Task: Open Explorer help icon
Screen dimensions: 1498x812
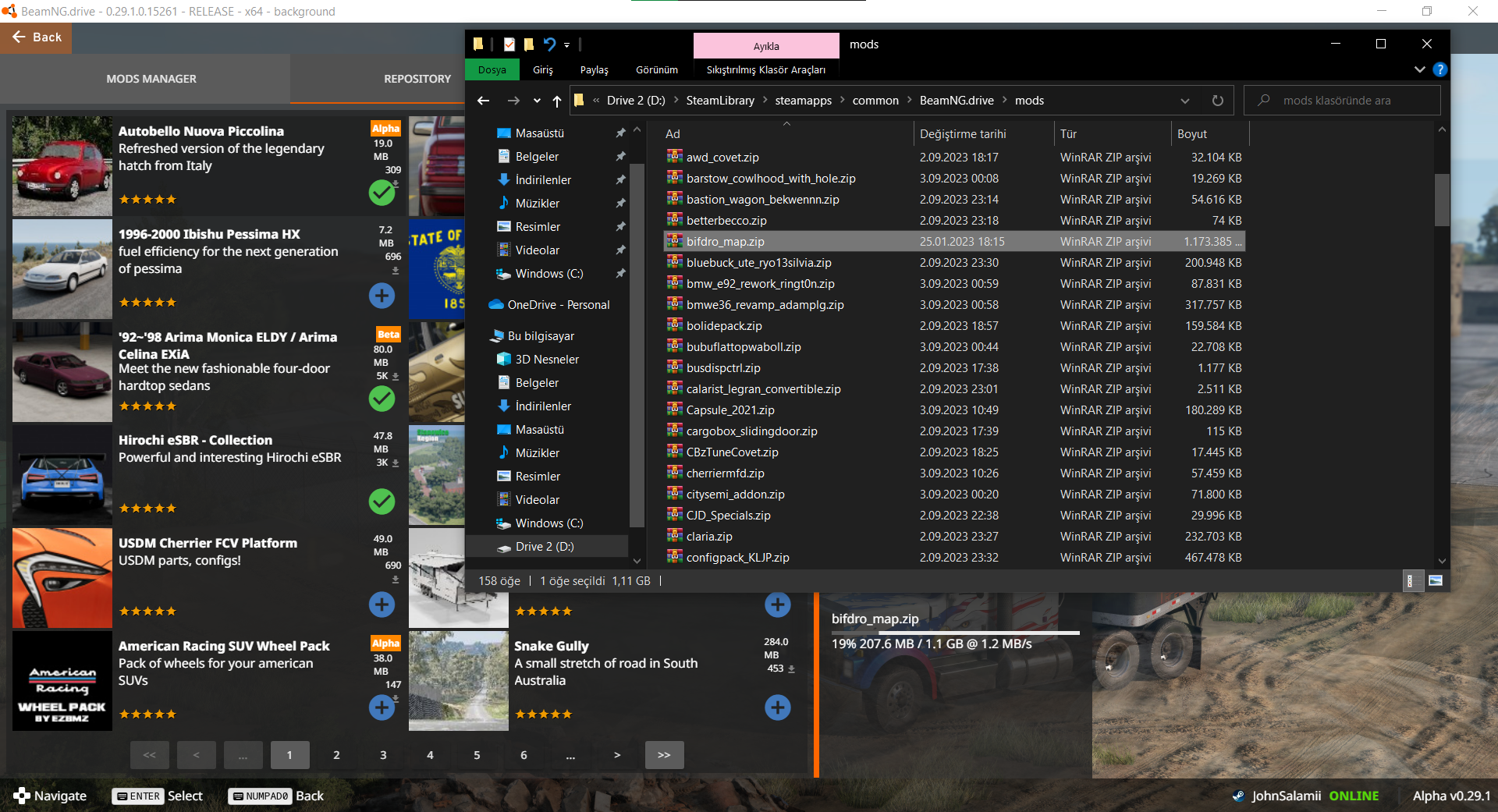Action: point(1440,69)
